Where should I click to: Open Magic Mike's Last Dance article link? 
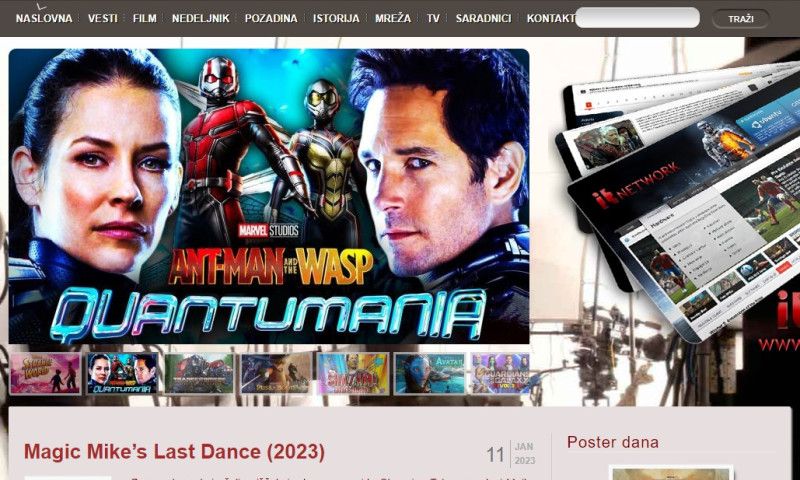tap(174, 452)
